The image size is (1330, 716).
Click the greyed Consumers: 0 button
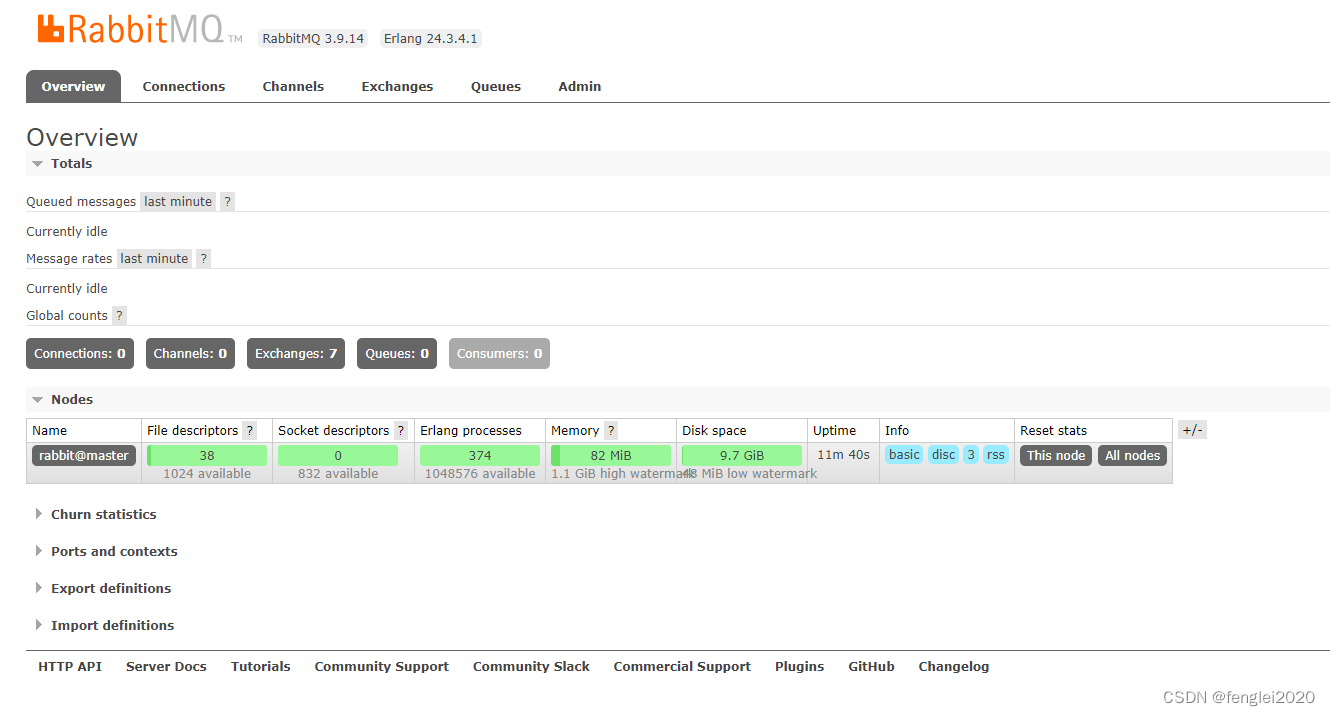(x=499, y=354)
